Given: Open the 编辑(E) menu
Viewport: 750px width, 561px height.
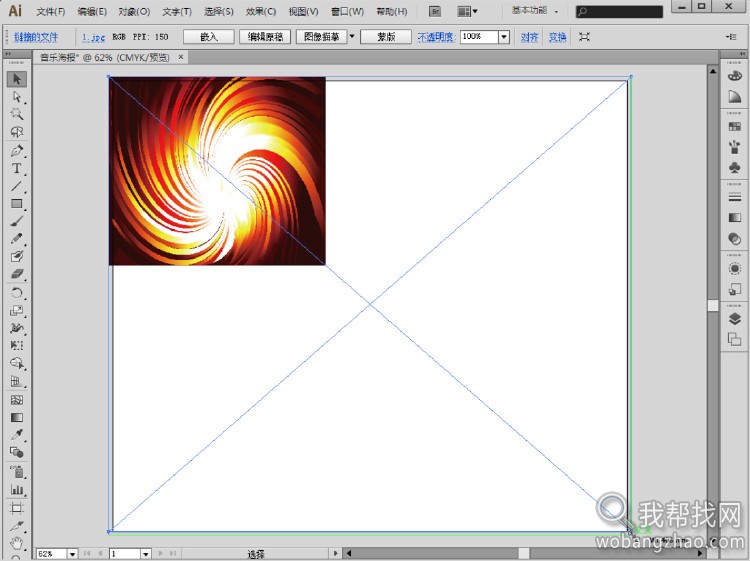Looking at the screenshot, I should pos(92,11).
